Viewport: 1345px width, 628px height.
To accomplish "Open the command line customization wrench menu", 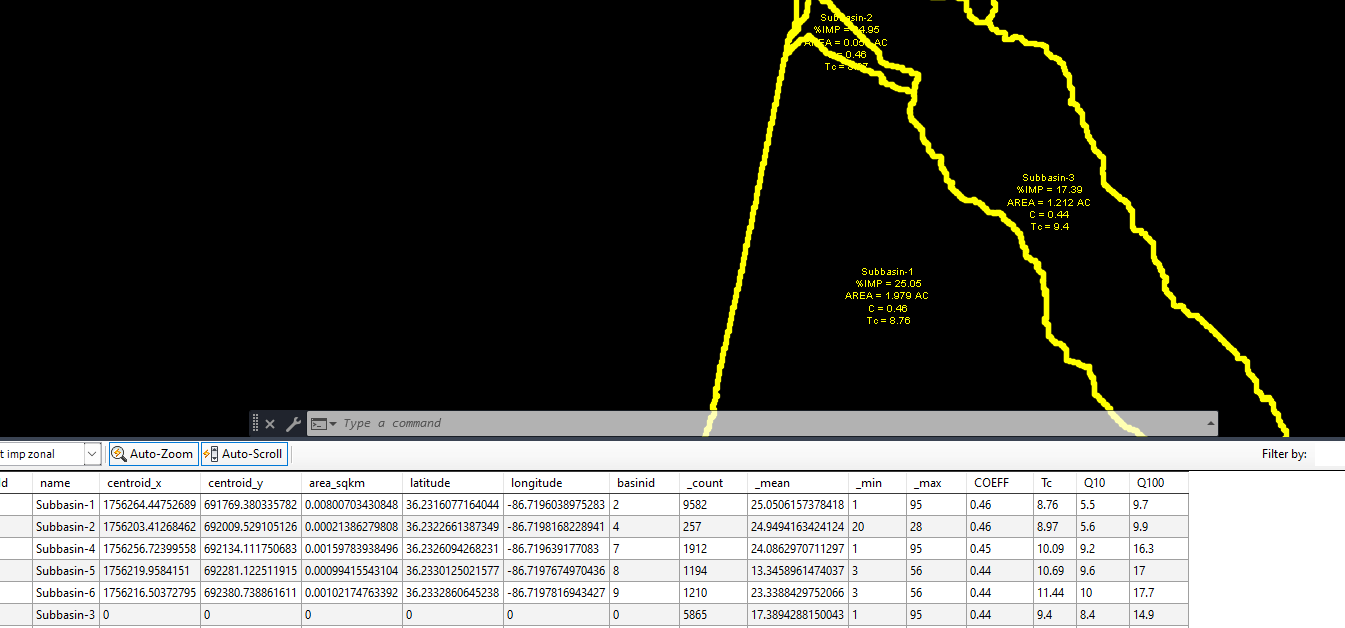I will [293, 422].
